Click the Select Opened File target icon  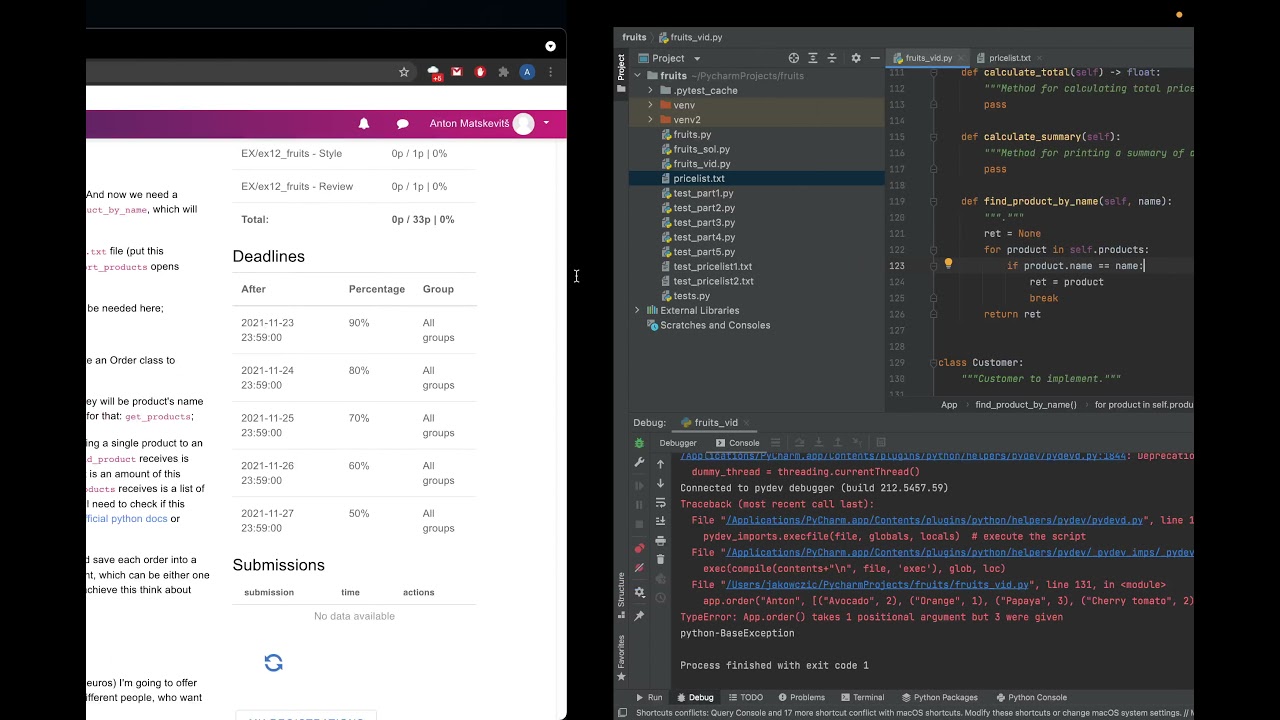pyautogui.click(x=794, y=58)
